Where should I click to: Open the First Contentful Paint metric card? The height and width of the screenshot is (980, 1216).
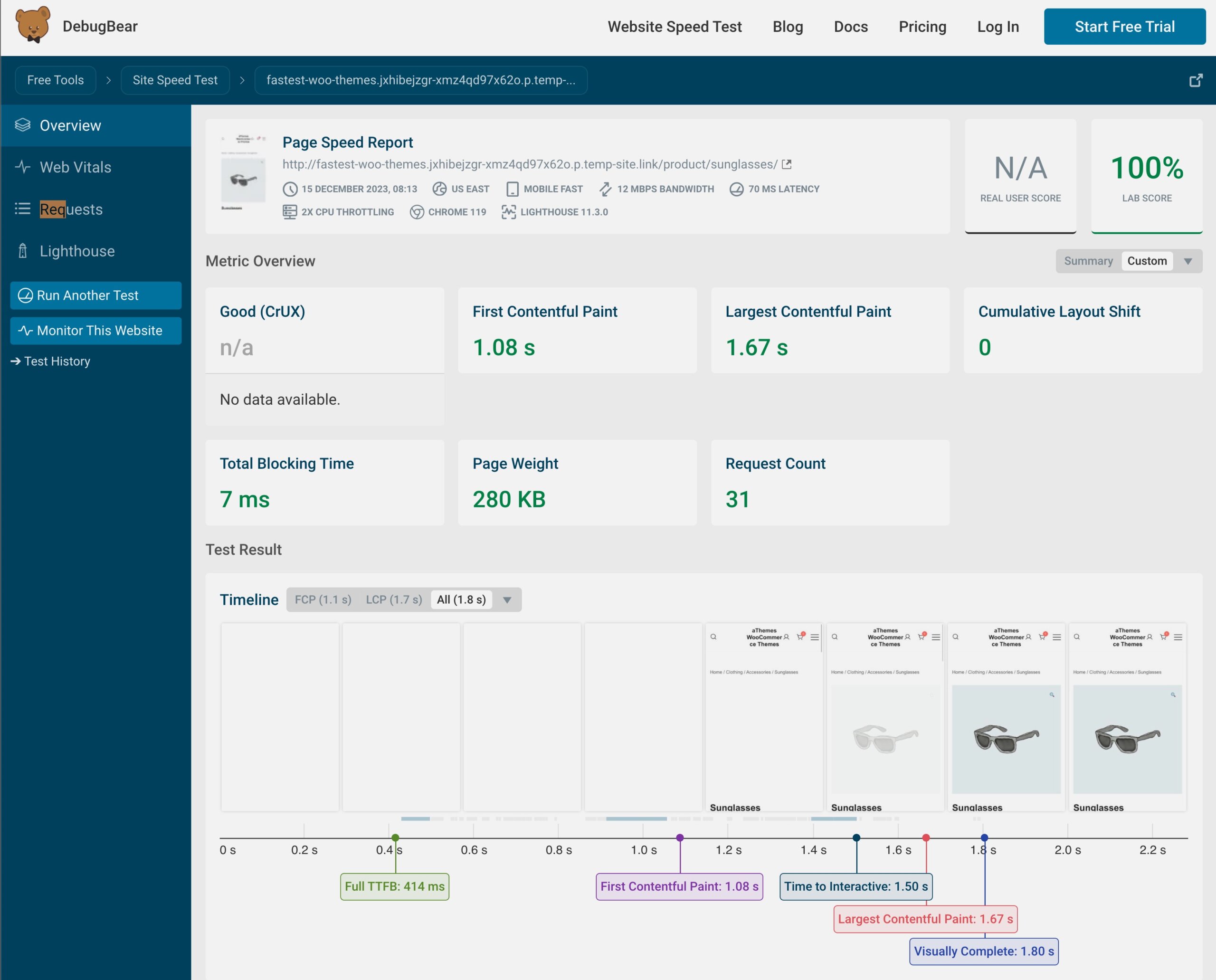pyautogui.click(x=577, y=330)
